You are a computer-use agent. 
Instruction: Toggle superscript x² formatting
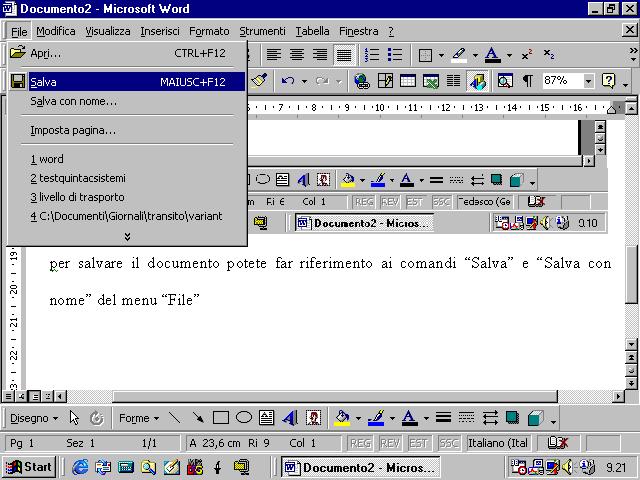point(527,55)
